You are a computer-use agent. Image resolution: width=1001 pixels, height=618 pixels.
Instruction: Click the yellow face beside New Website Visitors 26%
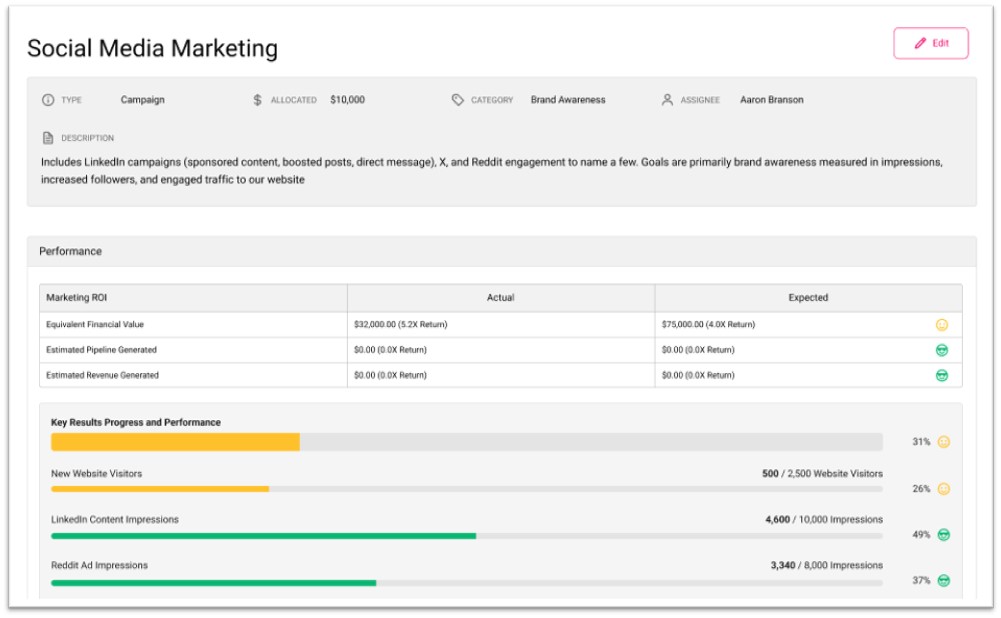point(943,489)
